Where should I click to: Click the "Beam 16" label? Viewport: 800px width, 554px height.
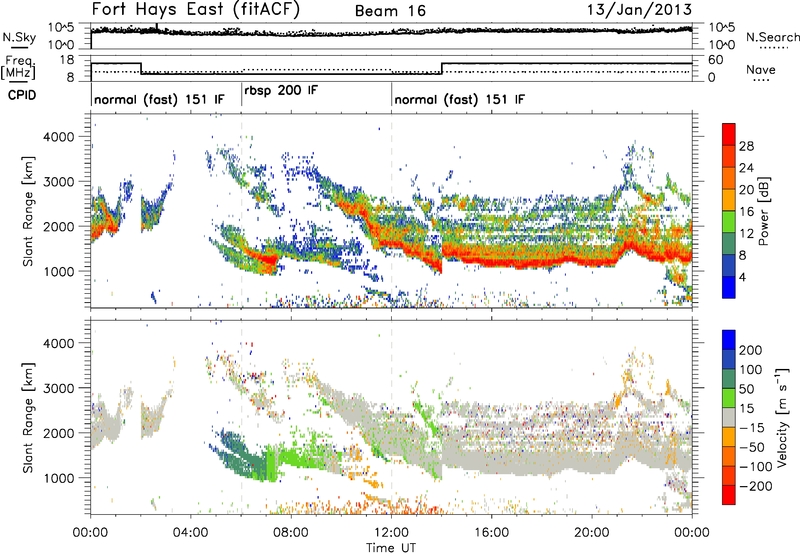click(x=390, y=11)
